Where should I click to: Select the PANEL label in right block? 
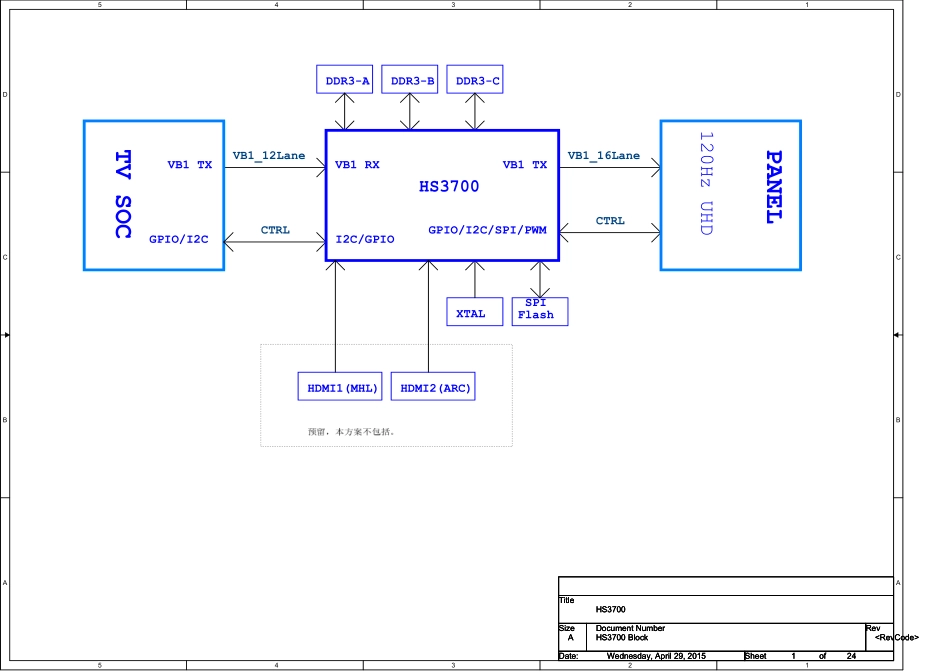(773, 187)
